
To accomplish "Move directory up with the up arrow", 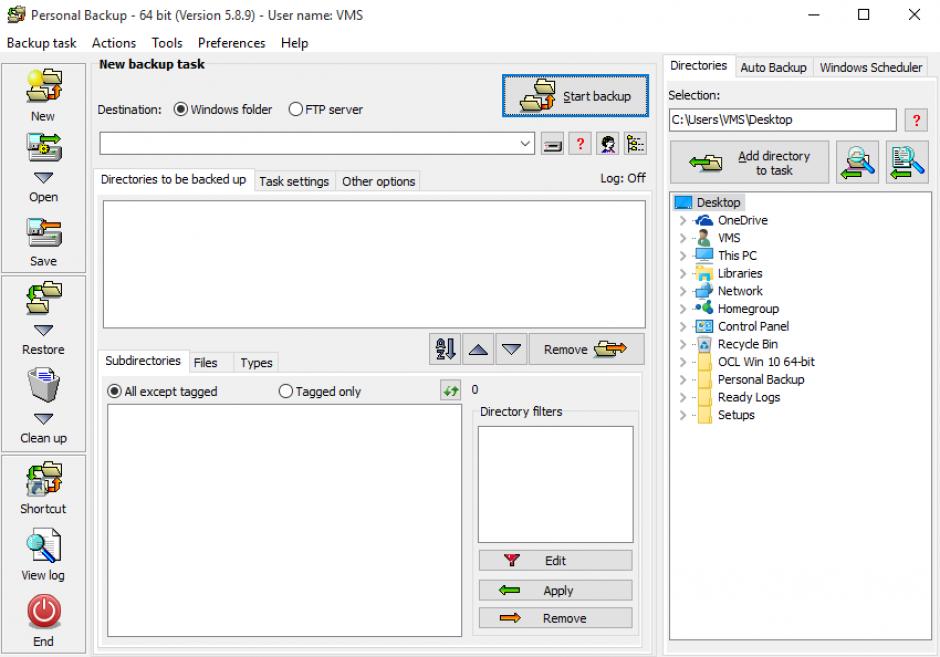I will [478, 349].
